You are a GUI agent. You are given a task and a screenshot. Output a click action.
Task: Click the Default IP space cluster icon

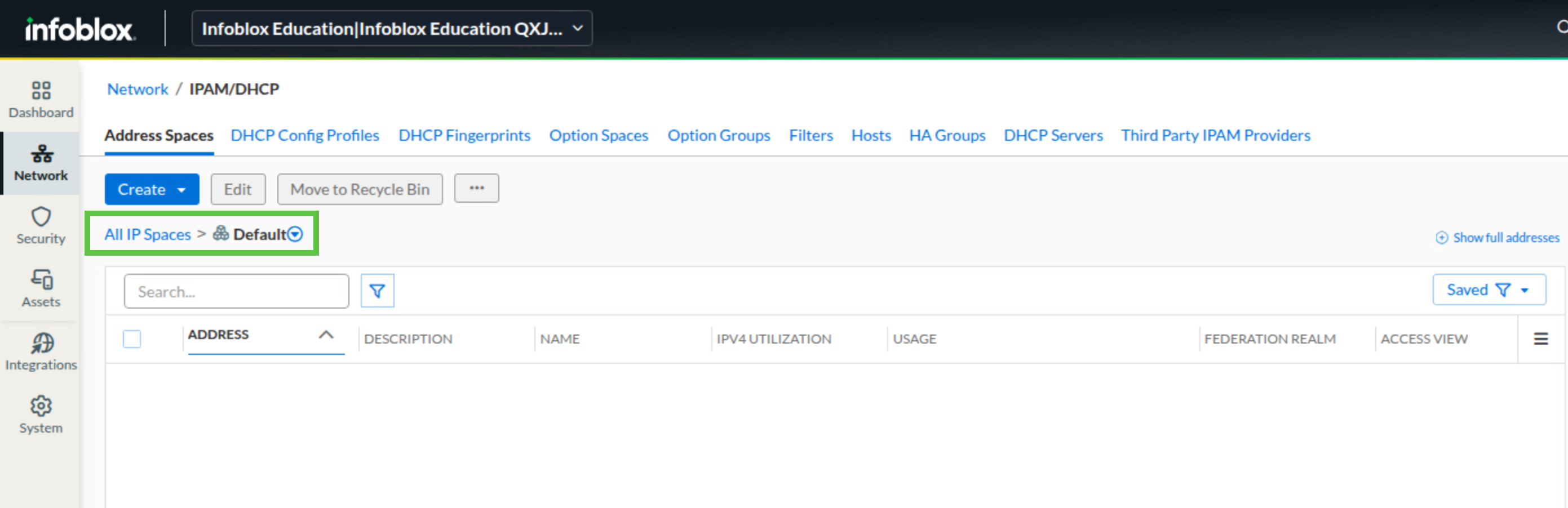(x=220, y=234)
